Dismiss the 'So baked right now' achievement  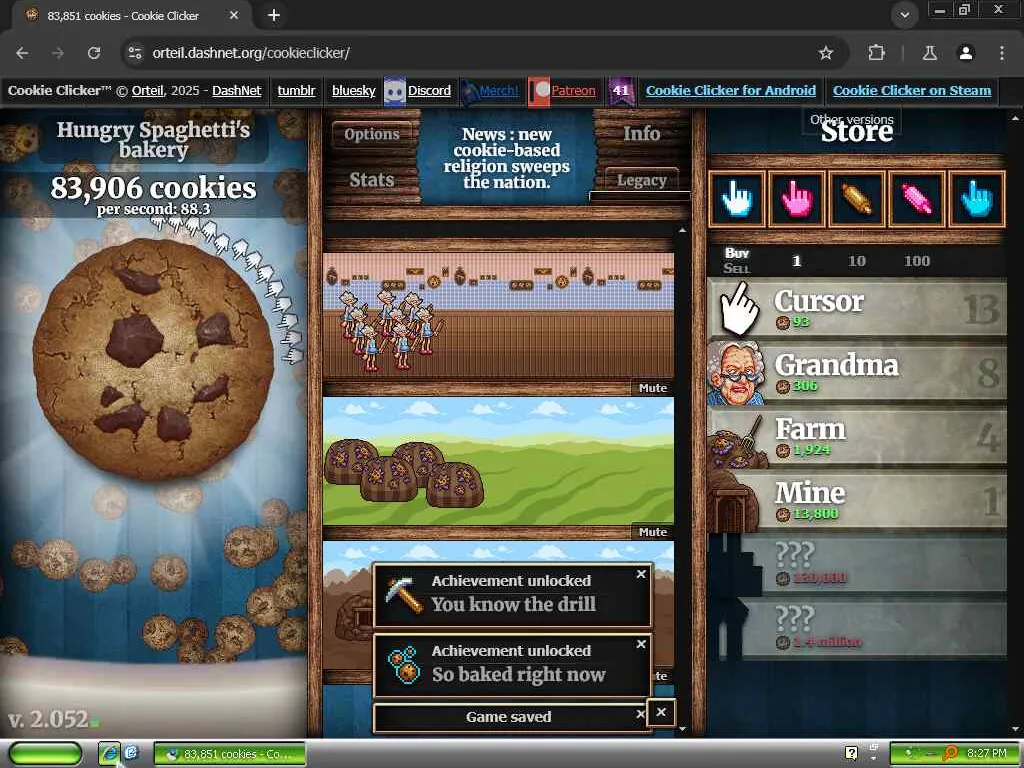point(641,644)
